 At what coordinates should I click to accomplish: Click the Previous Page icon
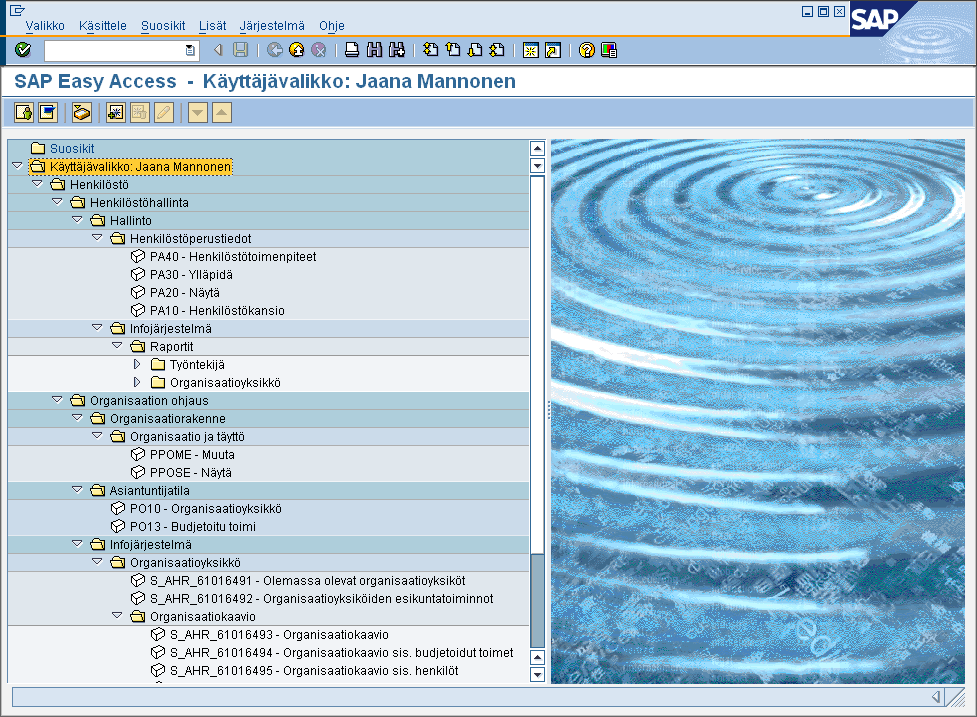453,50
